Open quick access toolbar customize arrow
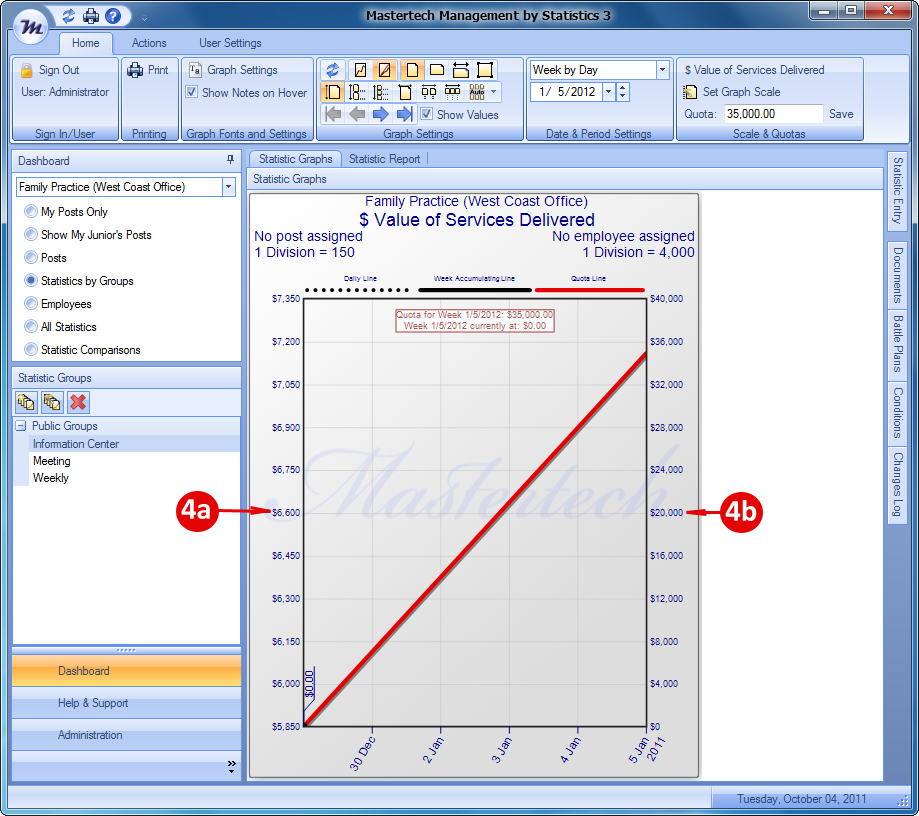Viewport: 919px width, 816px height. (x=144, y=18)
